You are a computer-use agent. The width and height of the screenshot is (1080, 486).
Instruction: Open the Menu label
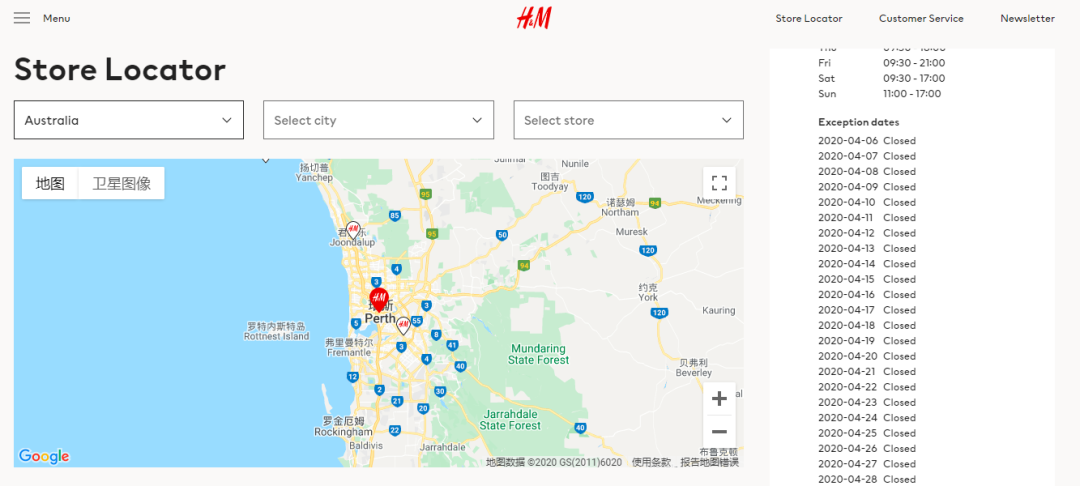click(x=56, y=19)
